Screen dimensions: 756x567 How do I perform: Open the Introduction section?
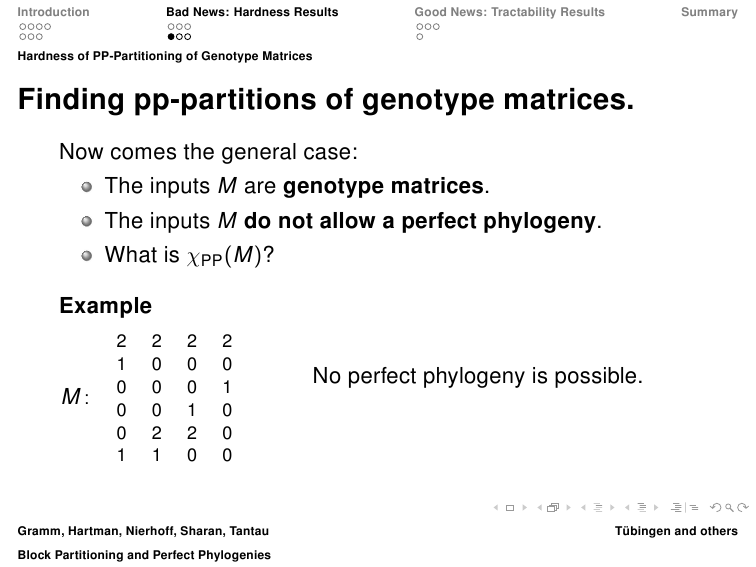[54, 12]
